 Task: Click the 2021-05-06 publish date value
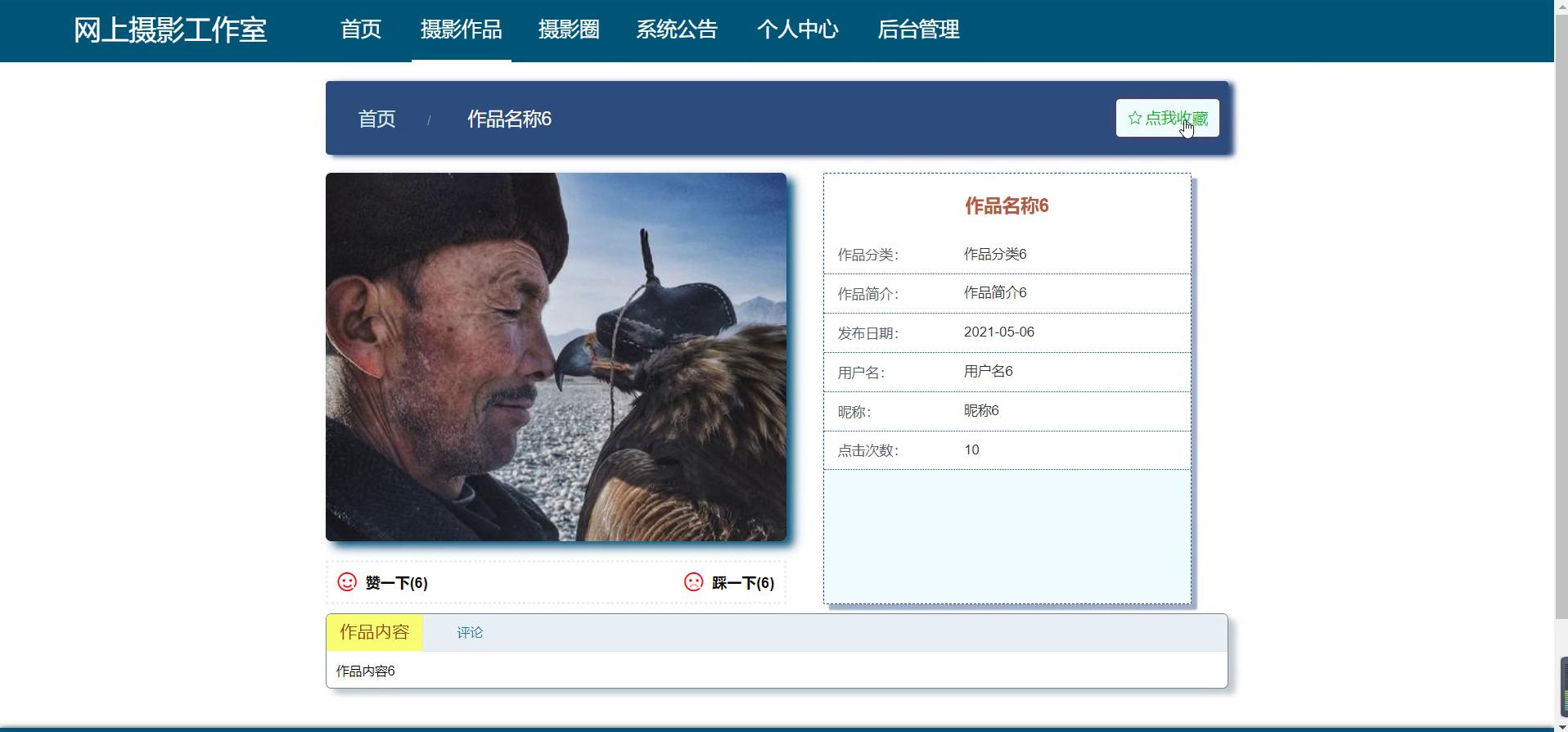pos(998,332)
